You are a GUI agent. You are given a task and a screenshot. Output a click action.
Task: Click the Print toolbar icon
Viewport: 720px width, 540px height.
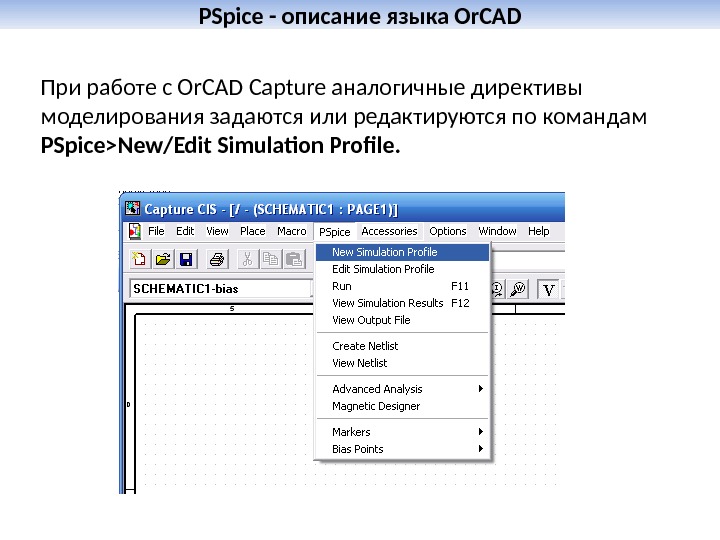pyautogui.click(x=217, y=259)
